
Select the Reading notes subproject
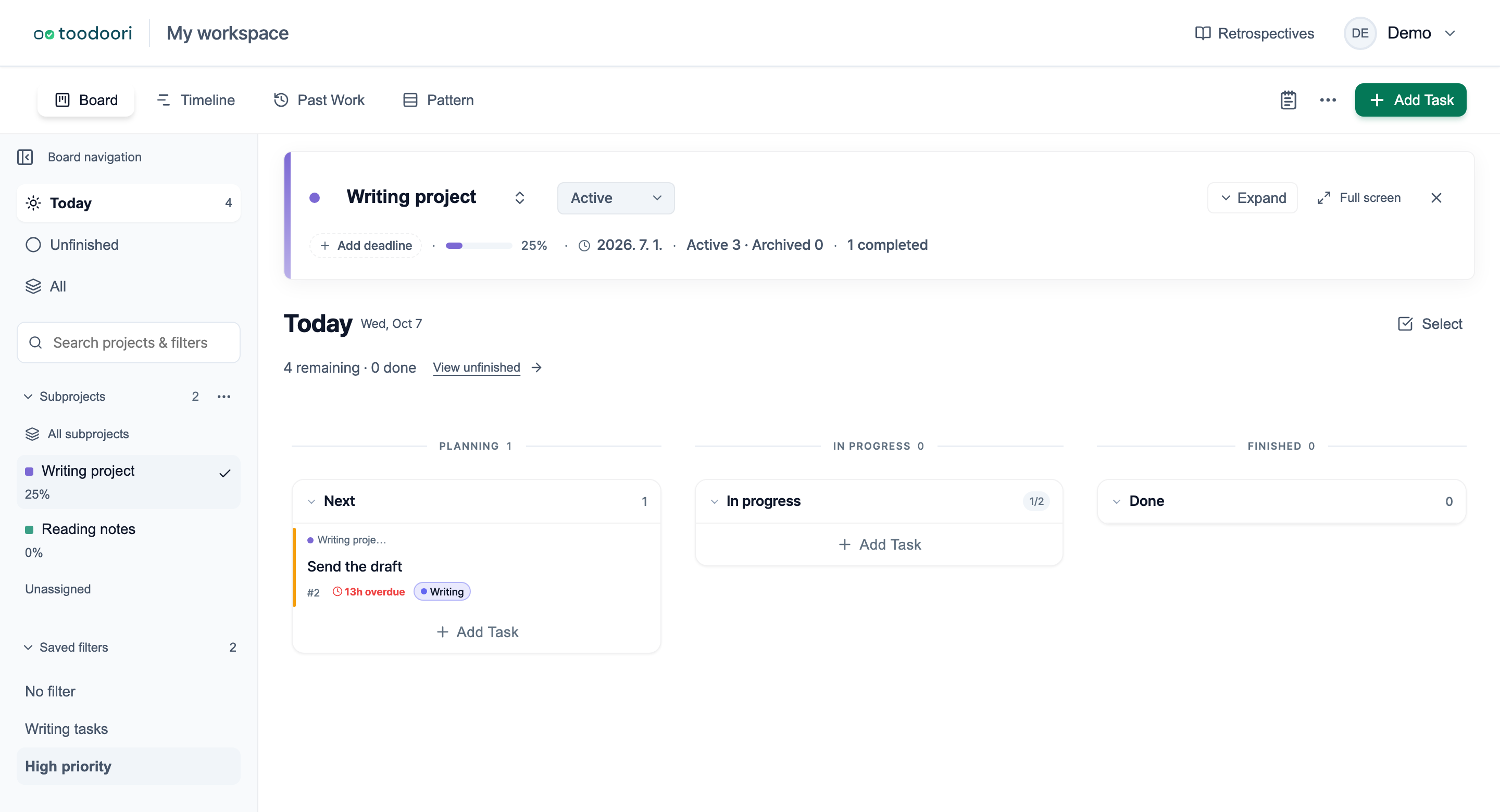129,540
